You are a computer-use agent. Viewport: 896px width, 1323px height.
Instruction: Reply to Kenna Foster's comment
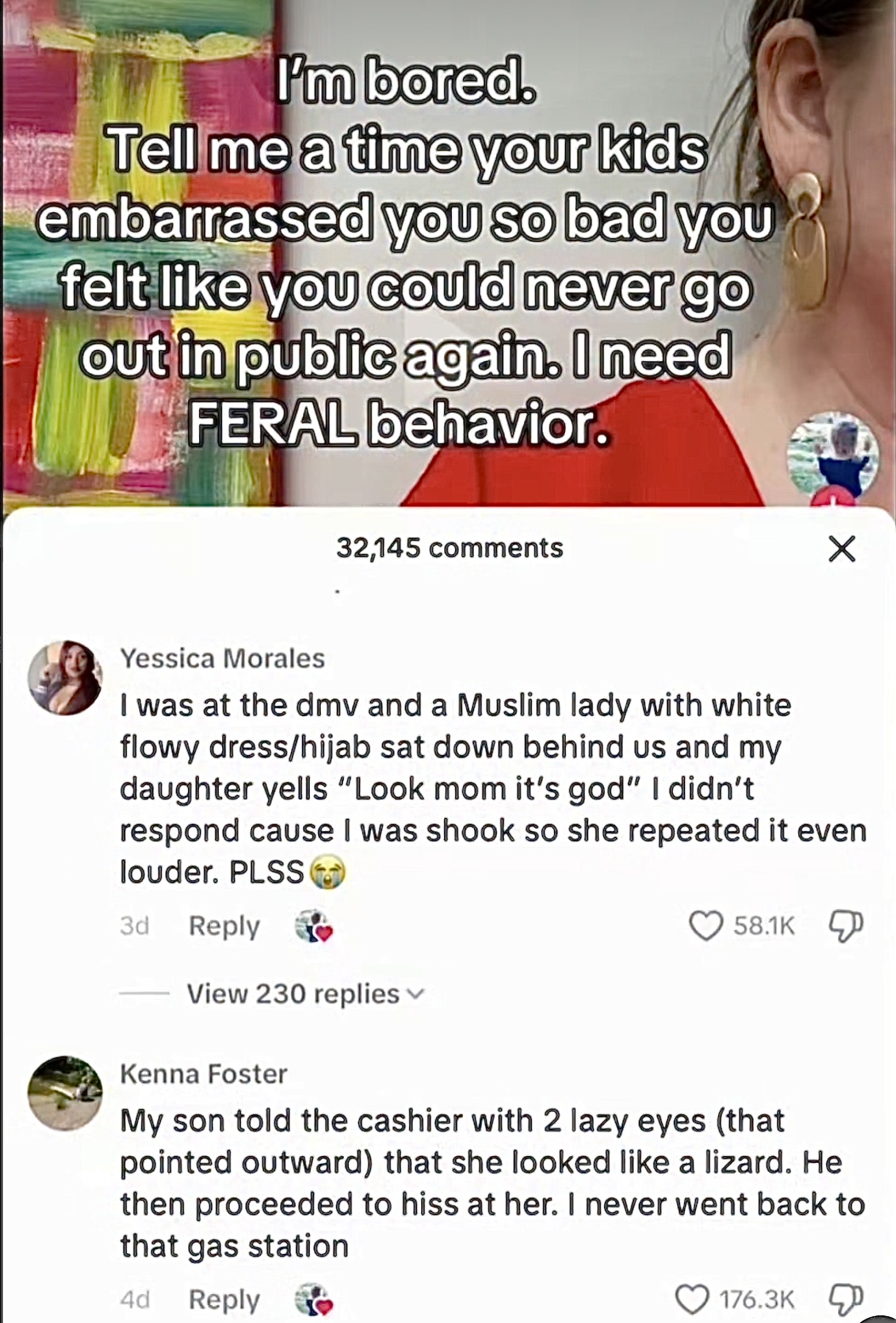point(224,1299)
